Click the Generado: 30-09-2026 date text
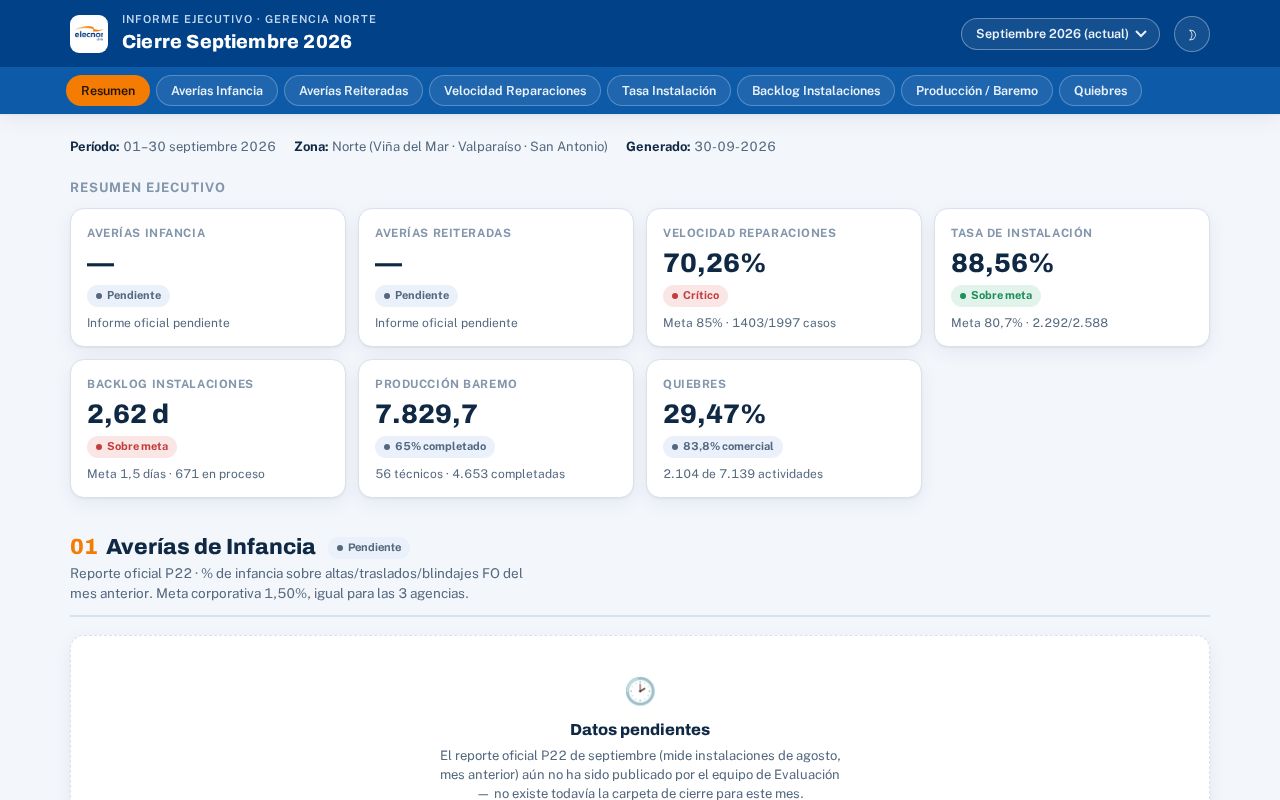The image size is (1280, 800). 701,147
